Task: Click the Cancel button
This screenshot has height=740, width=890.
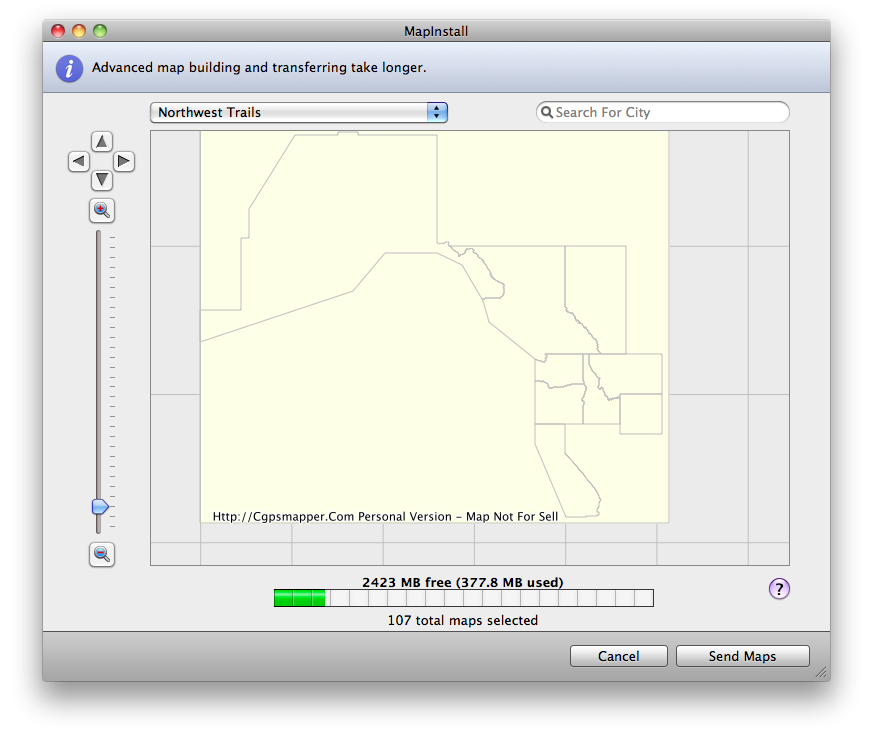Action: (618, 656)
